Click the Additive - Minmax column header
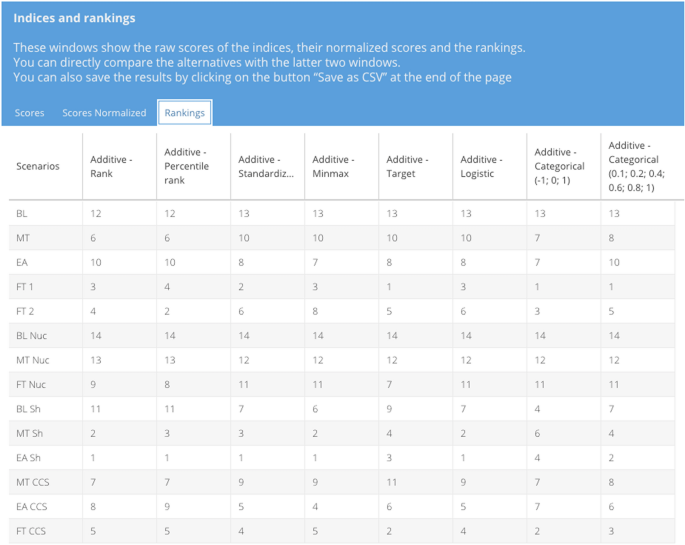The width and height of the screenshot is (685, 545). [x=332, y=166]
